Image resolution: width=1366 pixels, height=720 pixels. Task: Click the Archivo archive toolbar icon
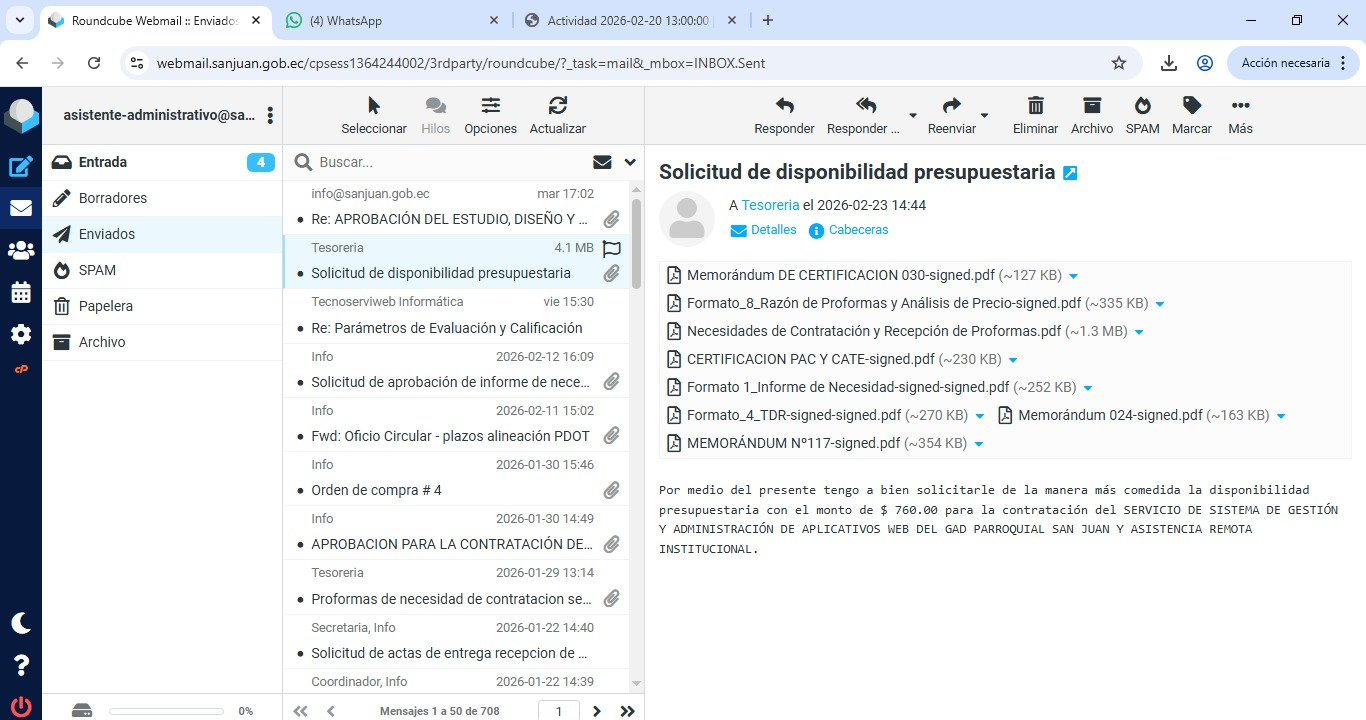1091,107
